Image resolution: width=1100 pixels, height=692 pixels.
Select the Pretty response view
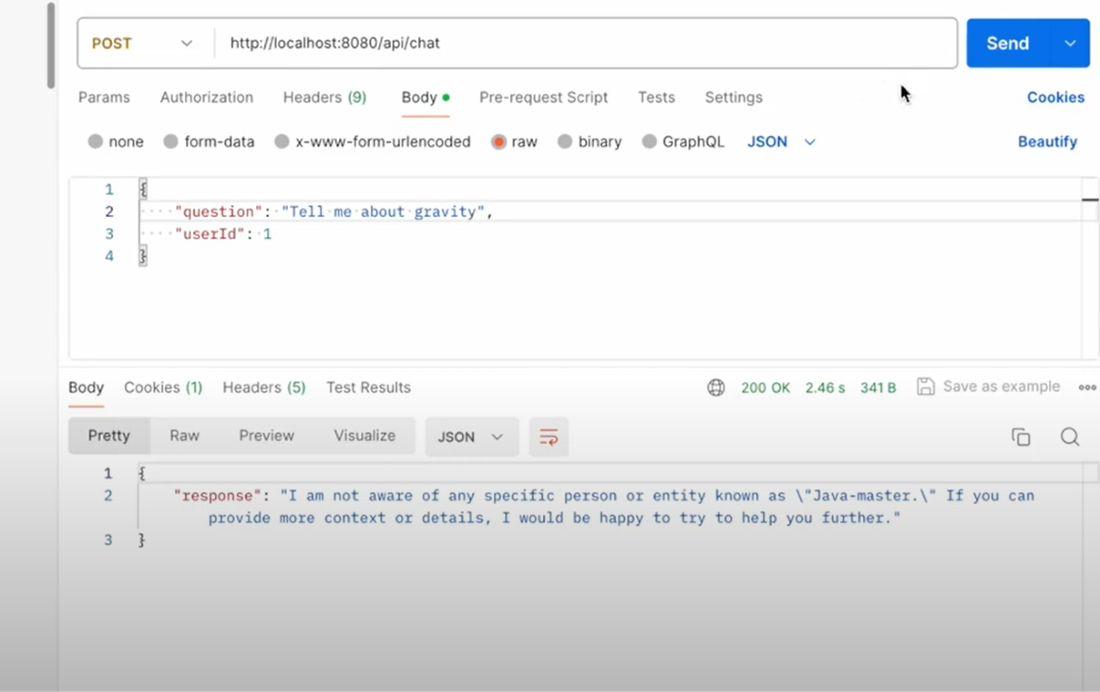pyautogui.click(x=109, y=436)
